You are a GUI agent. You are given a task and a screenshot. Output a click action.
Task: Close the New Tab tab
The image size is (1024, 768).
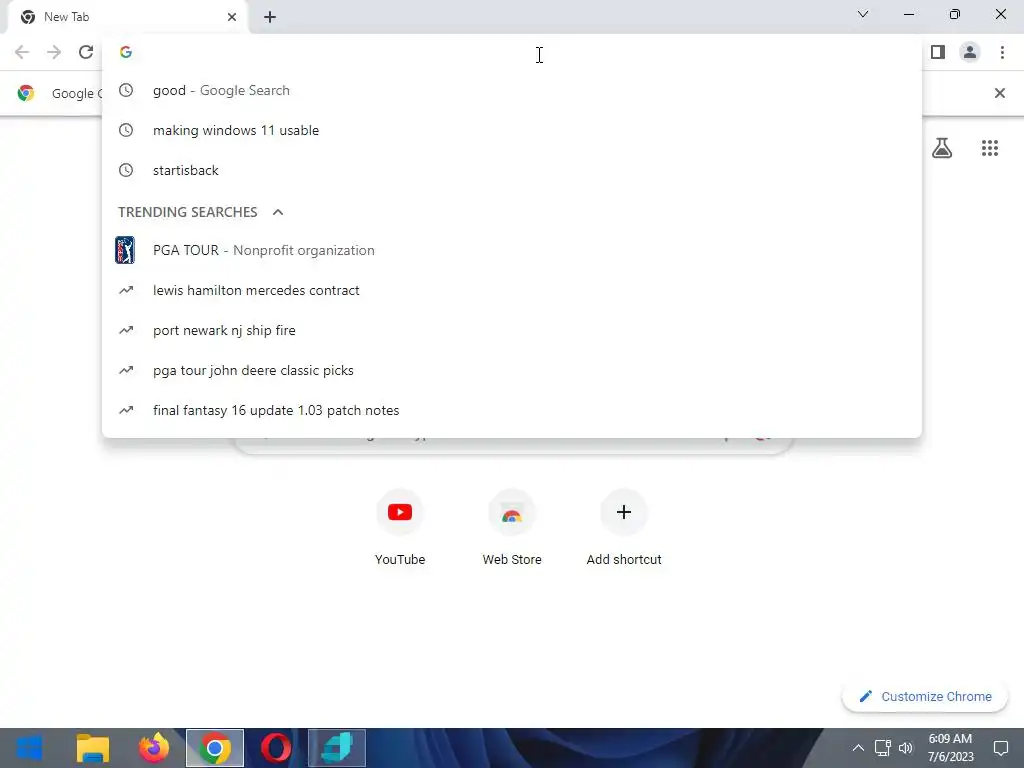point(232,17)
